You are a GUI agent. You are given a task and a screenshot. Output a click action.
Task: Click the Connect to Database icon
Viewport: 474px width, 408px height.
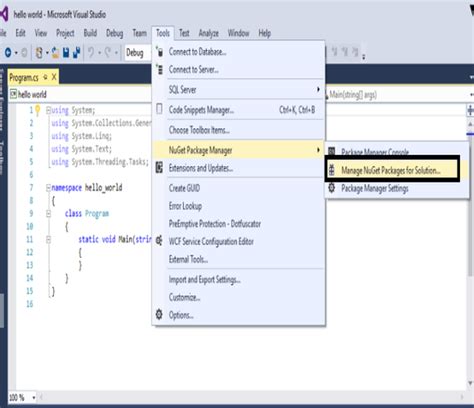click(x=160, y=52)
